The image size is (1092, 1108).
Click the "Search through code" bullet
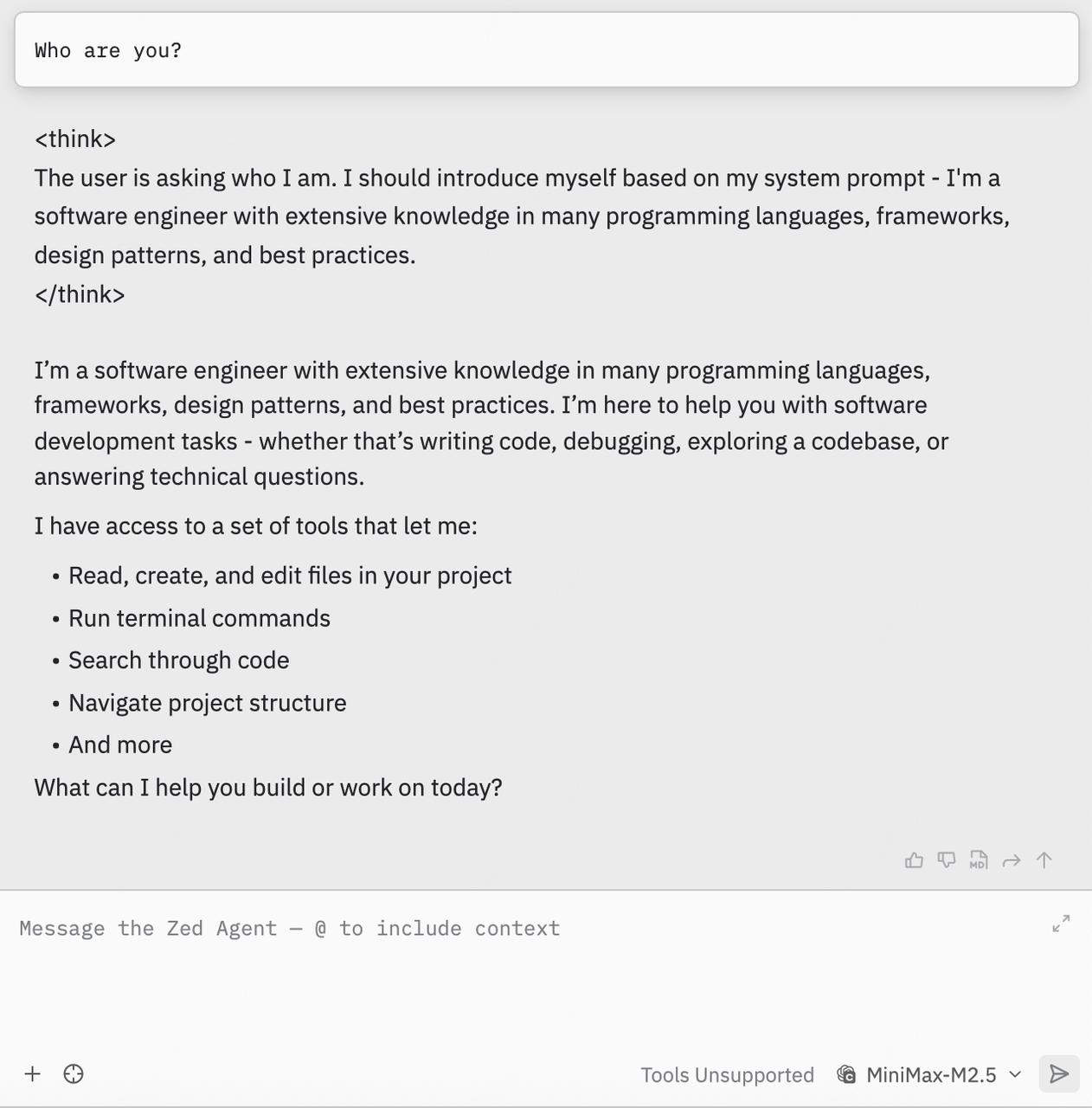[x=178, y=660]
